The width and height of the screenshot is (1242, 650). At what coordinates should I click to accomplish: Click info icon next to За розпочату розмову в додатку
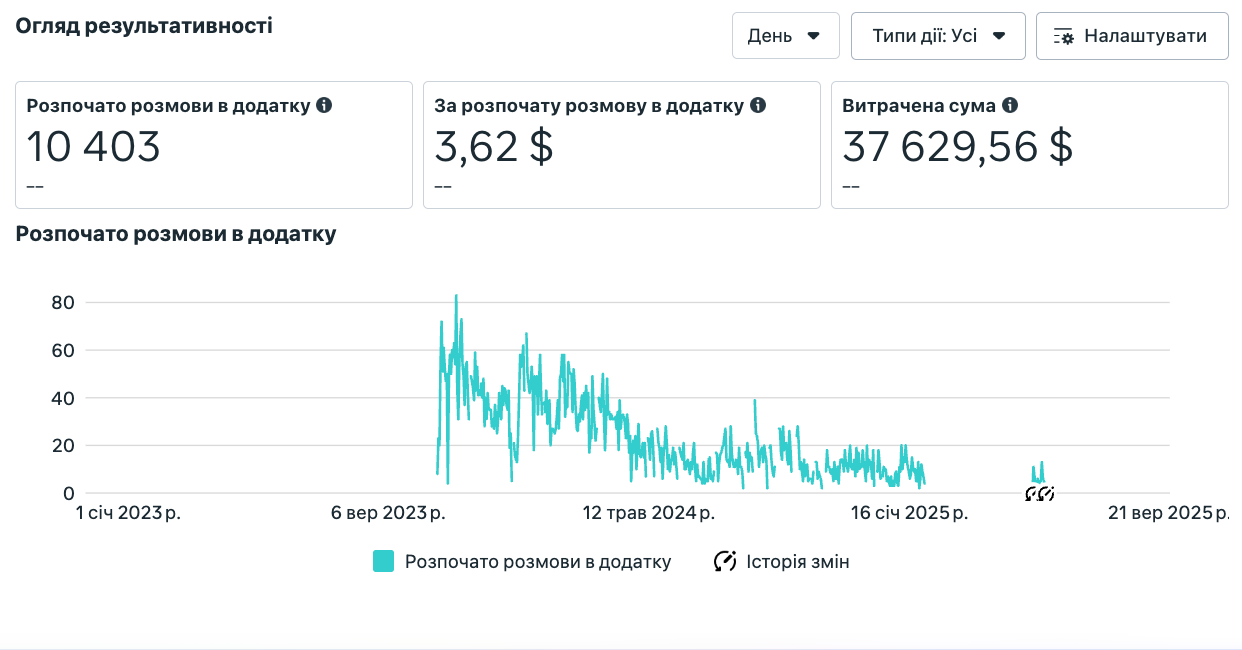[x=758, y=105]
